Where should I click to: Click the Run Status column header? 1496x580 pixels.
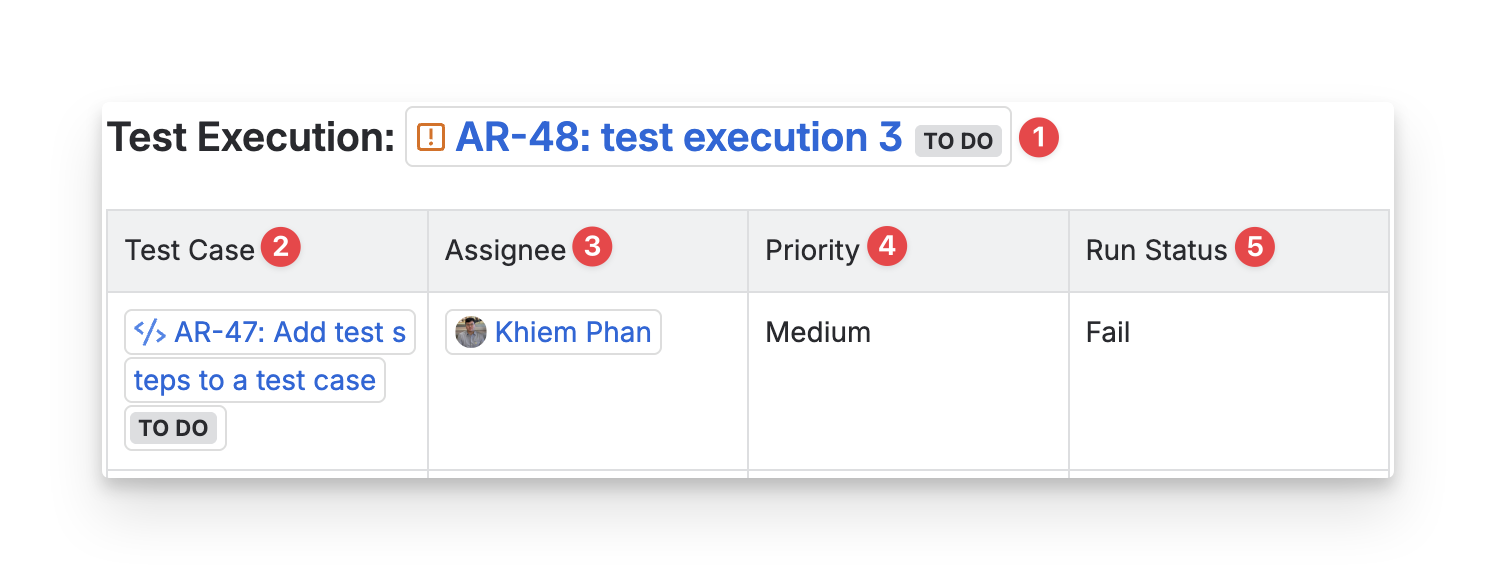[1156, 250]
